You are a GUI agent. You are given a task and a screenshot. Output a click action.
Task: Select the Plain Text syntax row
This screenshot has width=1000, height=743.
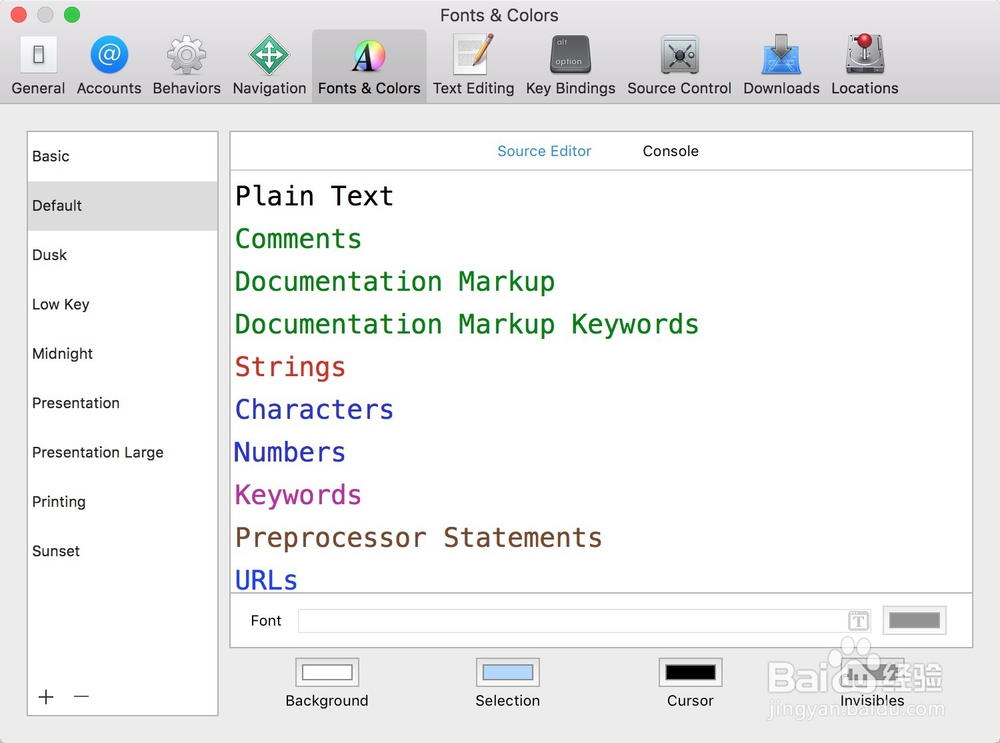[x=601, y=196]
